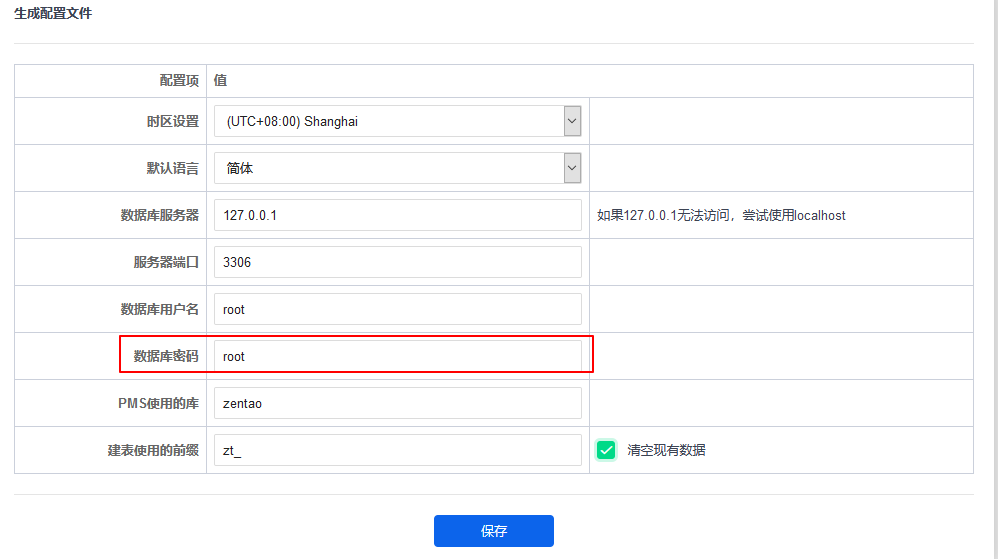Expand the 默认语言 dropdown showing 简体
Image resolution: width=998 pixels, height=559 pixels.
tap(397, 168)
